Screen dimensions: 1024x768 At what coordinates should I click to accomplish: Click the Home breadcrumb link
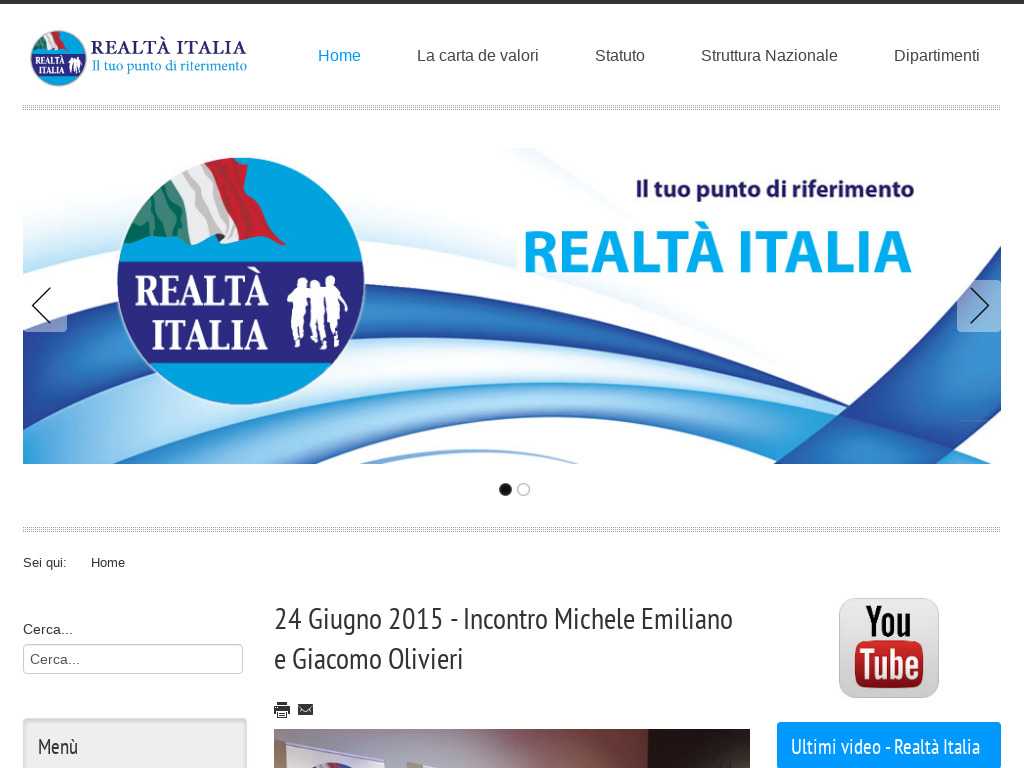click(108, 563)
